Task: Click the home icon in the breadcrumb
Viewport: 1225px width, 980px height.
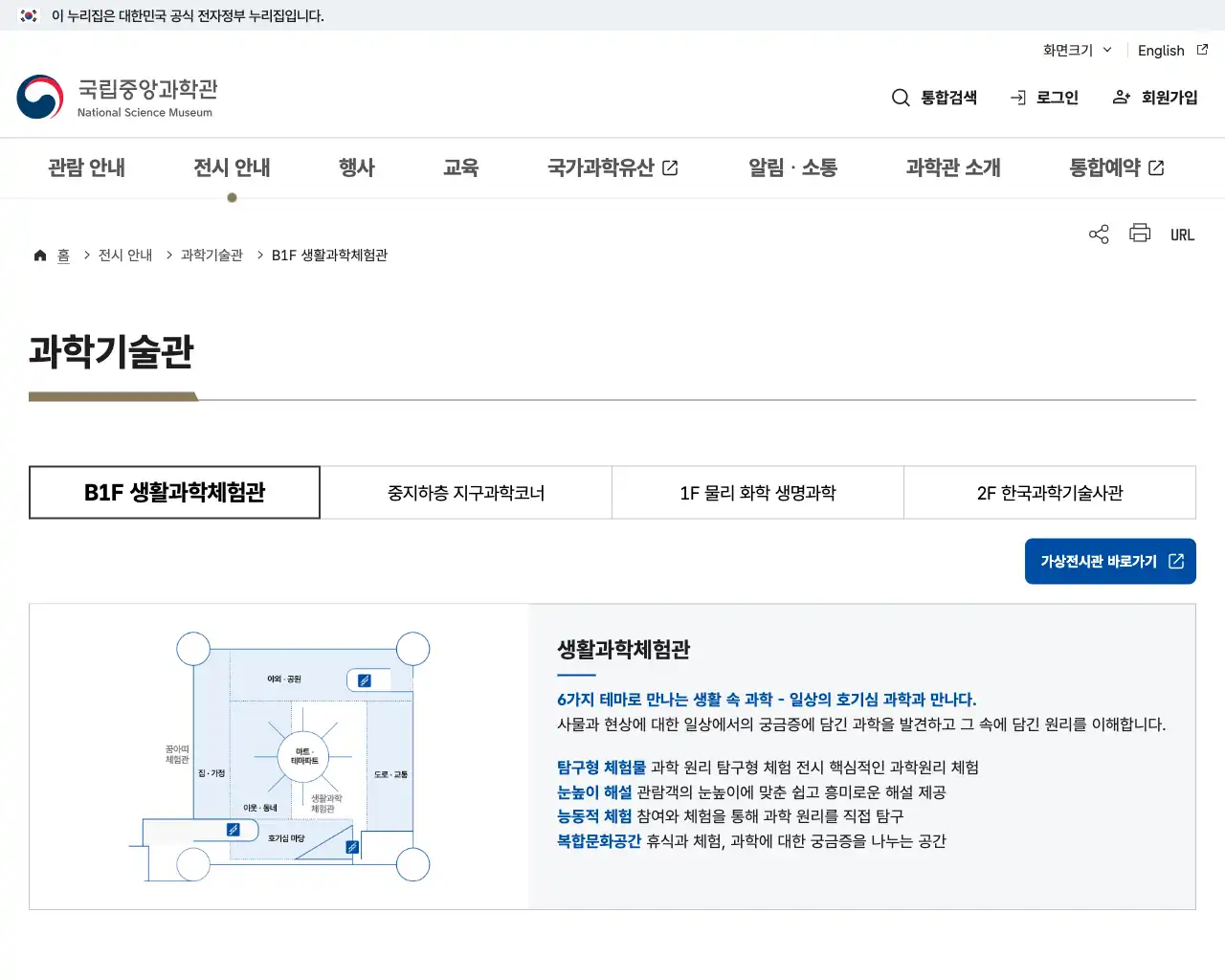Action: [x=39, y=254]
